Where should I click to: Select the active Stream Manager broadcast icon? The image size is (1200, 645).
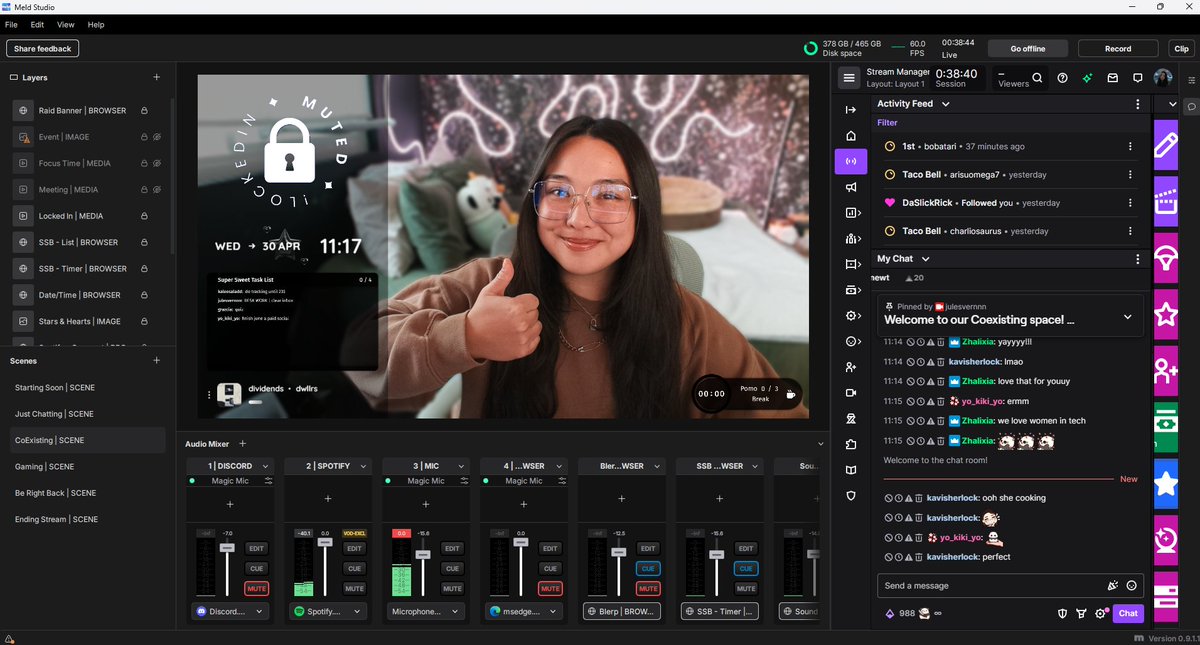(x=851, y=161)
